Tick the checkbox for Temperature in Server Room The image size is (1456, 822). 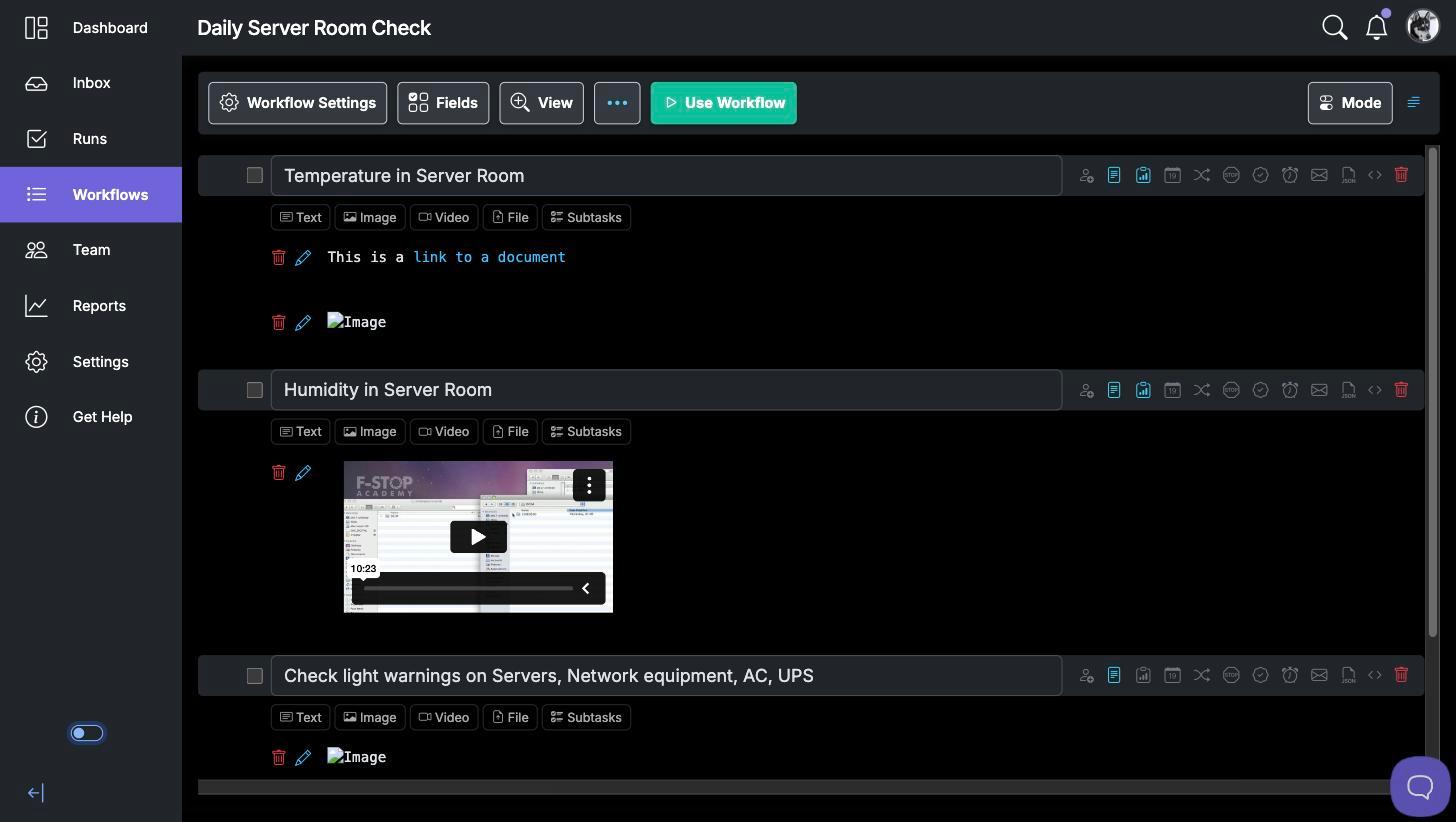point(255,176)
